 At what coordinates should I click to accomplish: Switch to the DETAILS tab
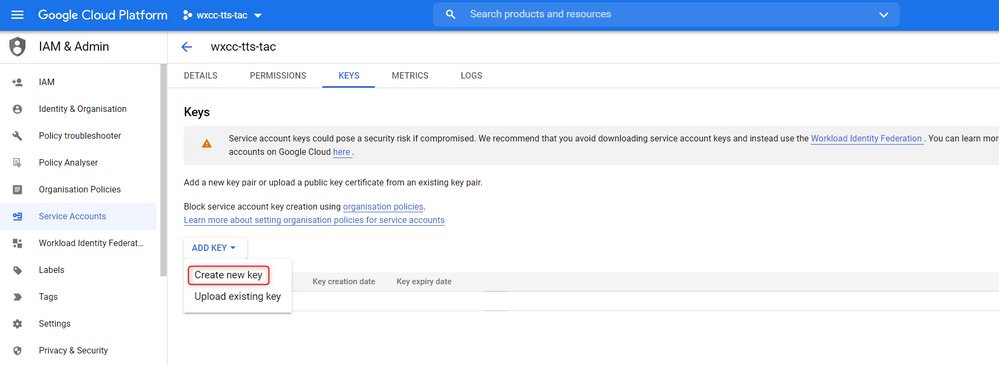coord(201,75)
